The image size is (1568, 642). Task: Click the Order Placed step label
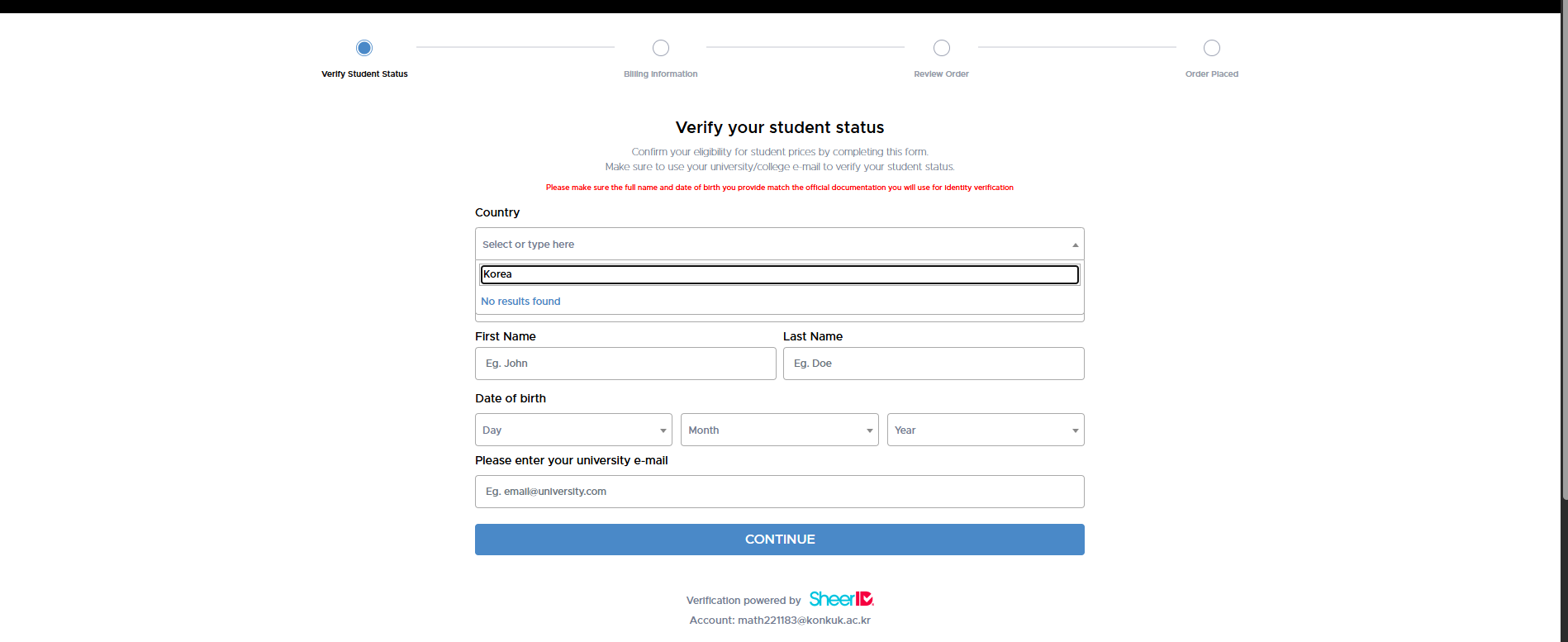(x=1212, y=74)
